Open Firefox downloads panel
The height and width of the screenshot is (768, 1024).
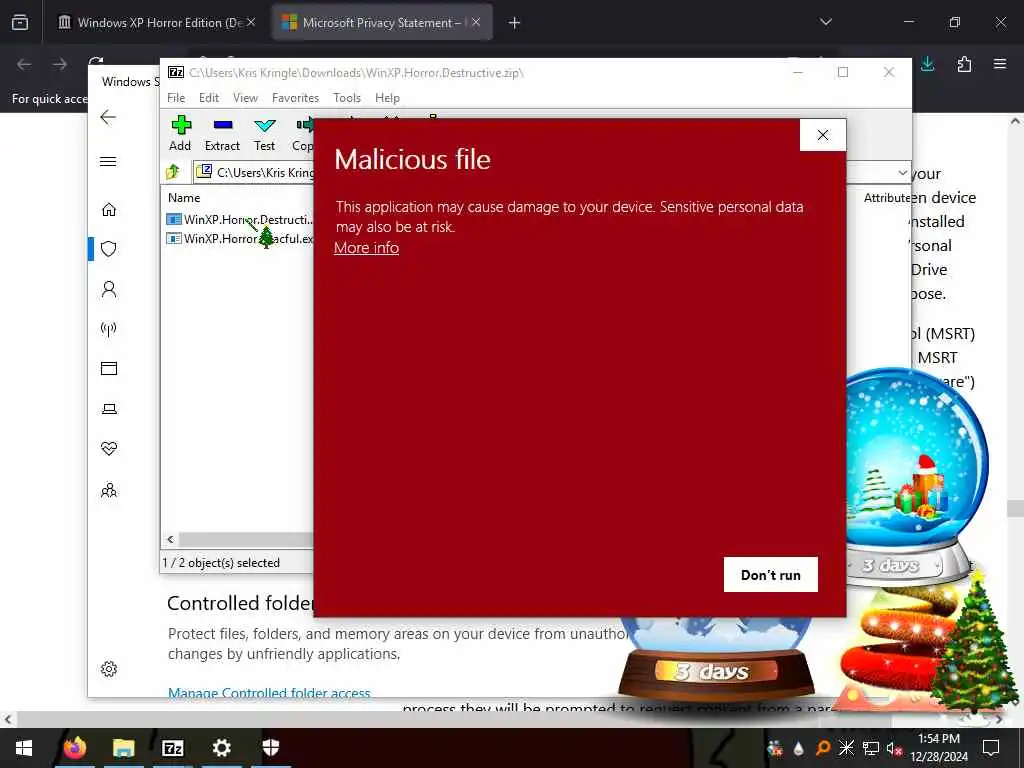[x=927, y=64]
